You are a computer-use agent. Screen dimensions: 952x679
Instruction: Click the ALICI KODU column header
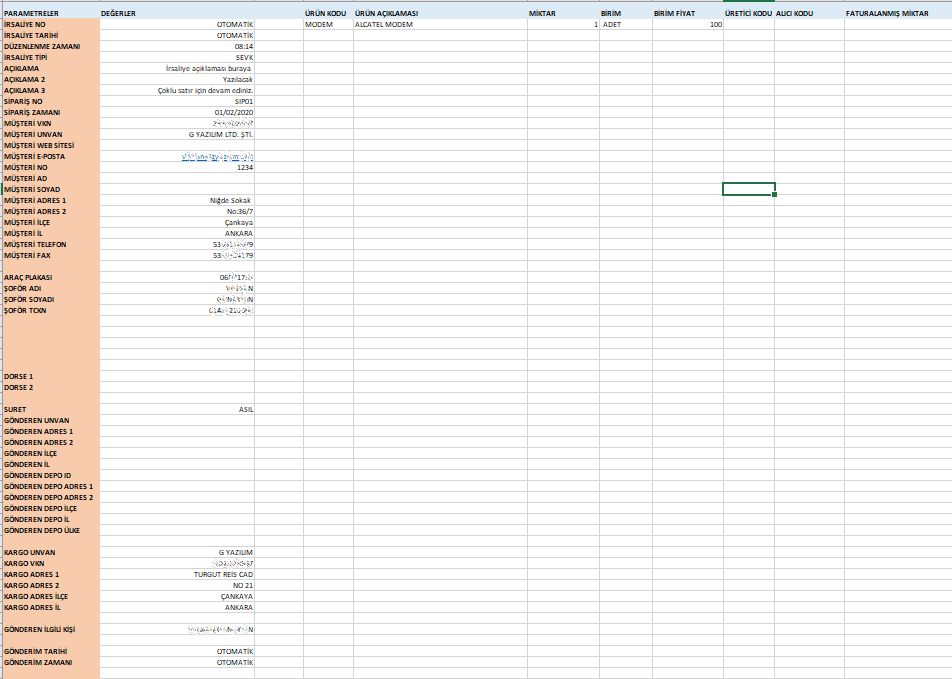tap(809, 14)
